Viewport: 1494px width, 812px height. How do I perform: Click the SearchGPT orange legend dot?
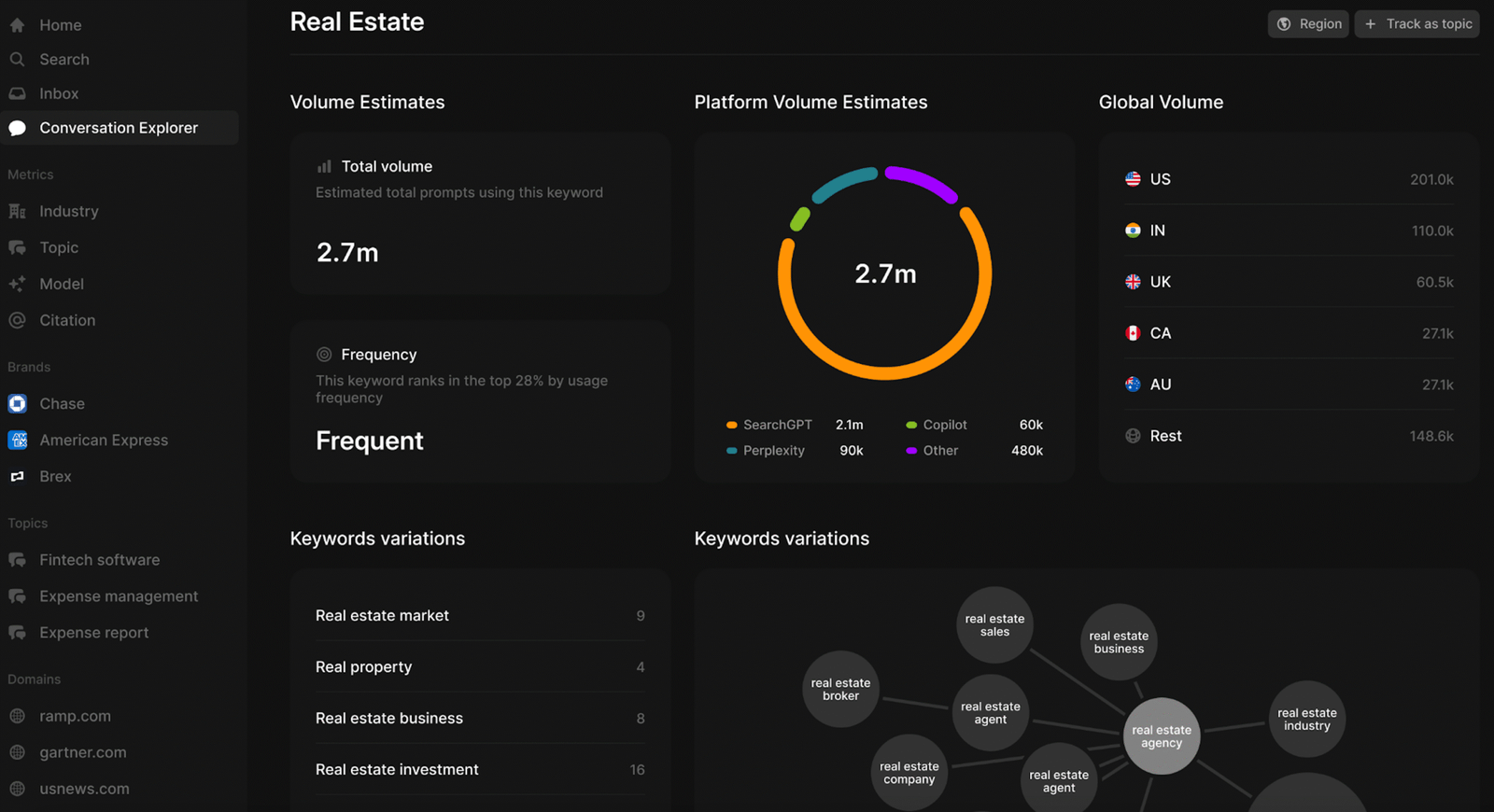coord(732,425)
